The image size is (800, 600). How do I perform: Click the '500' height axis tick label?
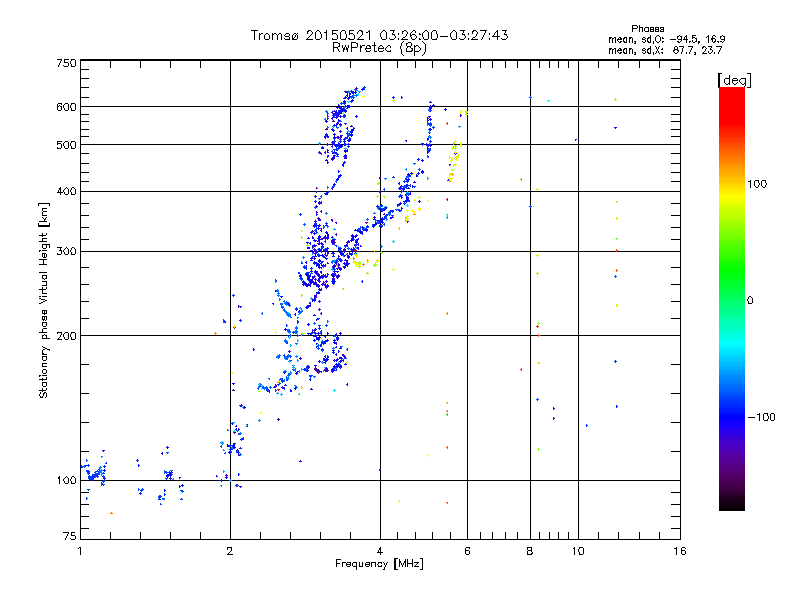coord(66,145)
